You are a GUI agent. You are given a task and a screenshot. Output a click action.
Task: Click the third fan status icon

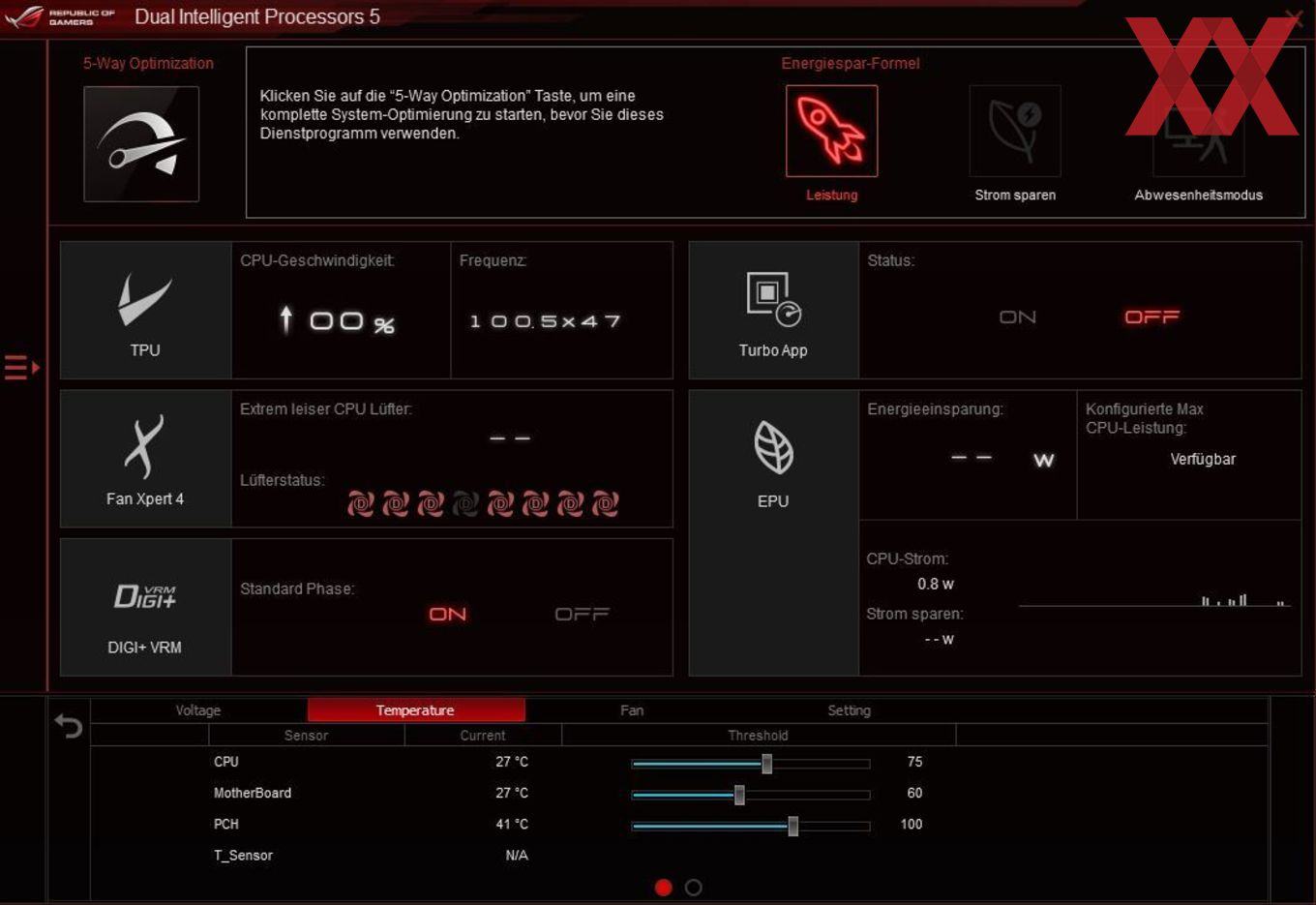point(431,503)
